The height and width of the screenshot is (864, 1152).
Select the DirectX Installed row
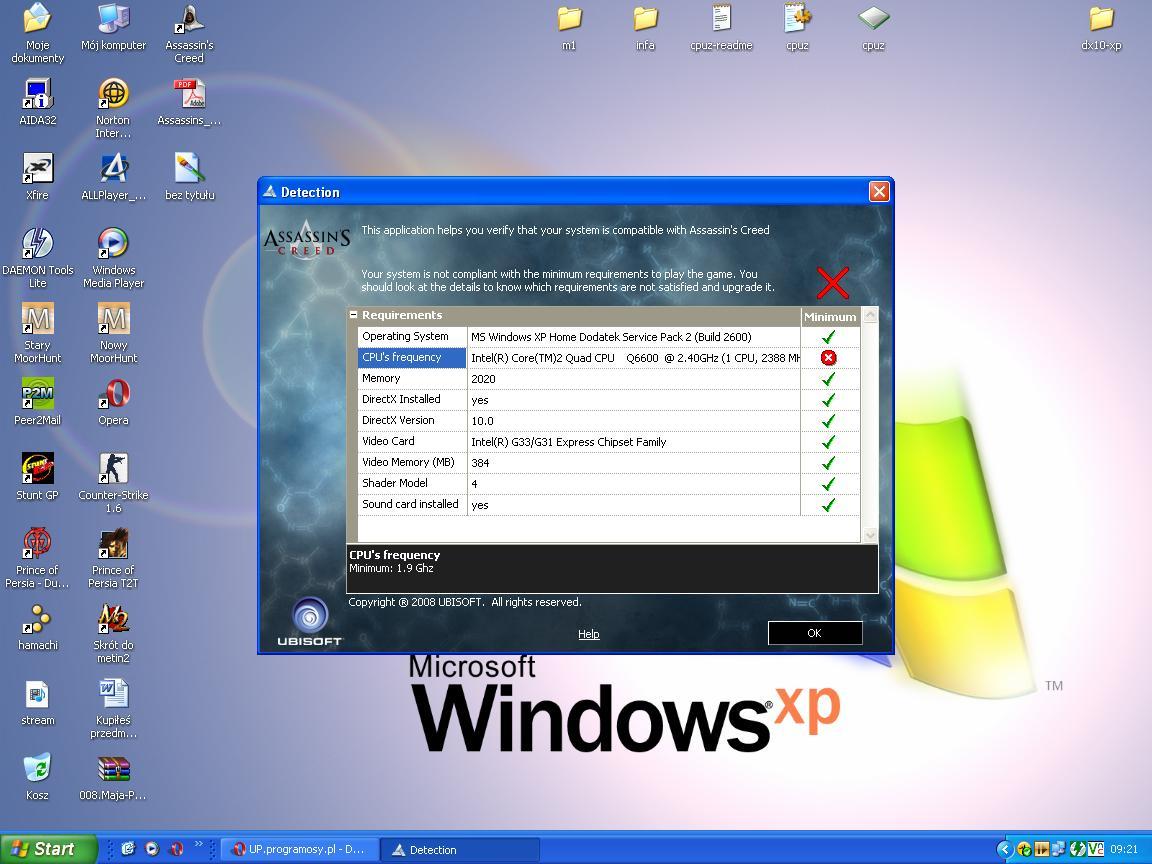tap(608, 400)
